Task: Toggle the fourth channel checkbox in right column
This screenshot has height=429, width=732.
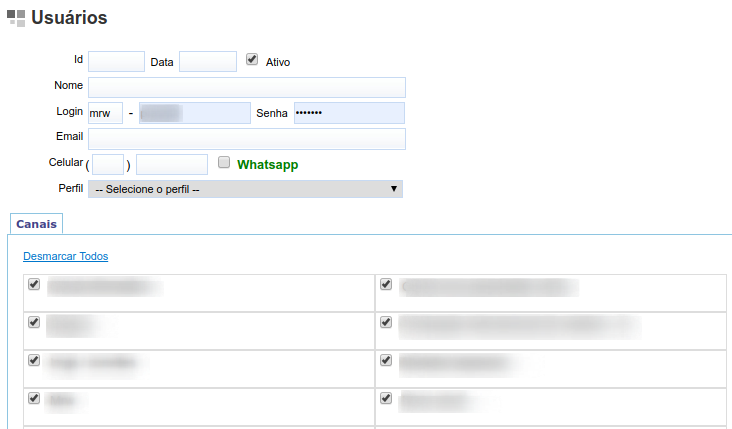Action: pyautogui.click(x=386, y=397)
